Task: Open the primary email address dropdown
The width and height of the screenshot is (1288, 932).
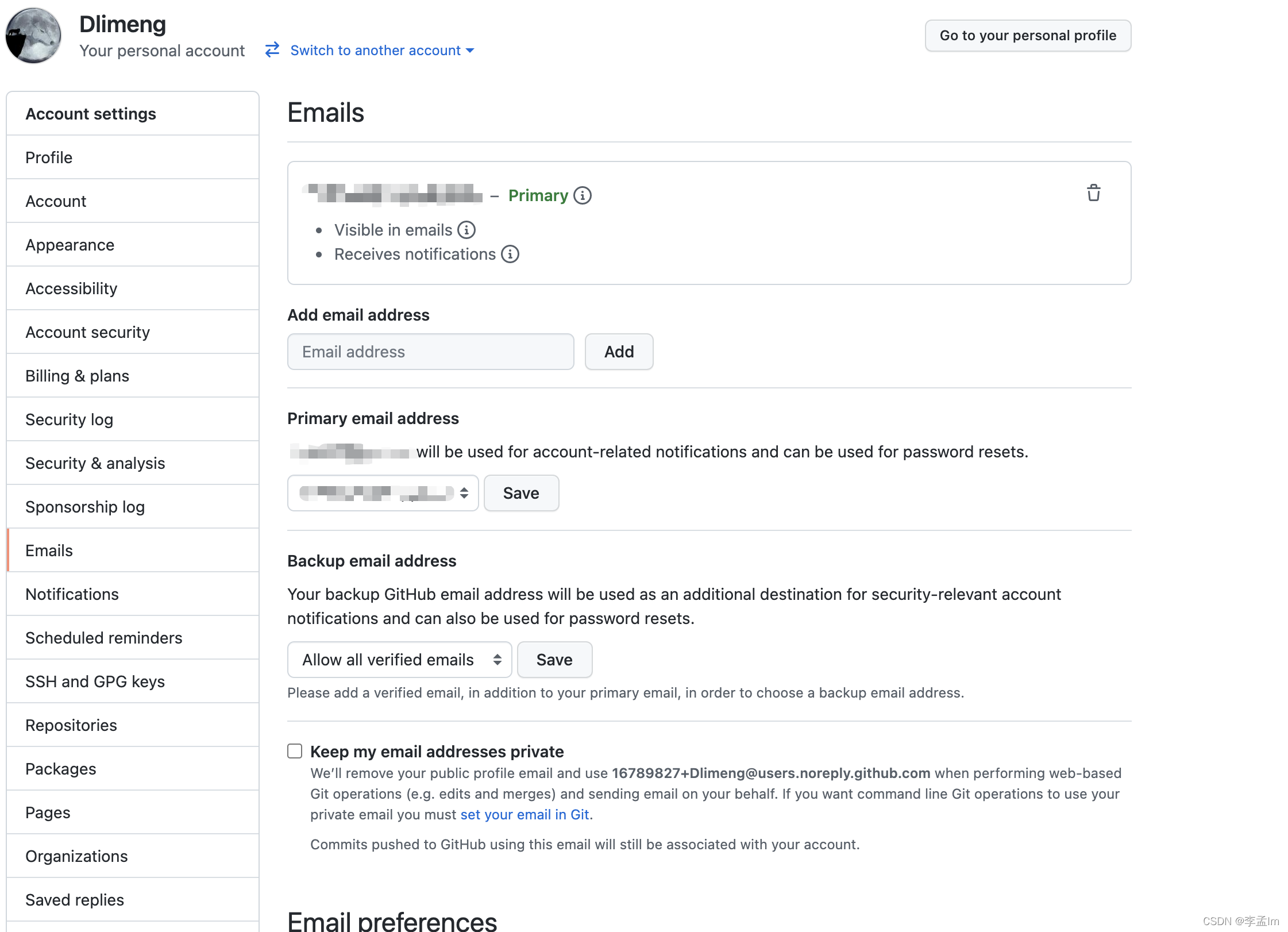Action: pyautogui.click(x=383, y=493)
